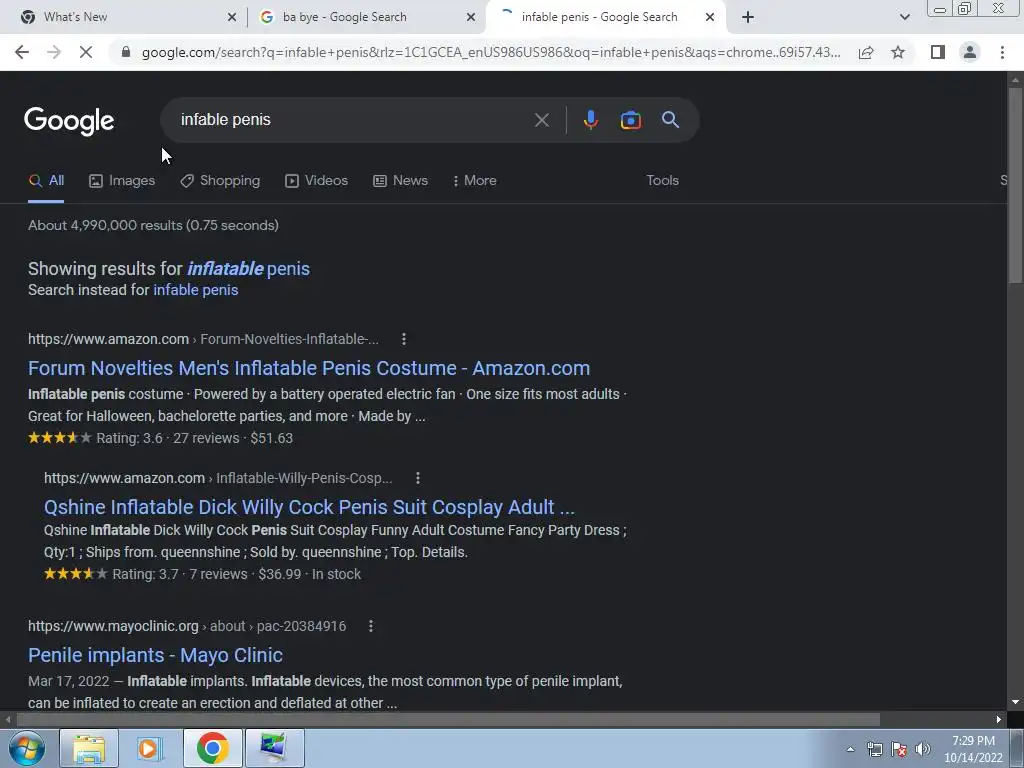Expand the More search categories menu
Viewport: 1024px width, 768px height.
point(474,181)
